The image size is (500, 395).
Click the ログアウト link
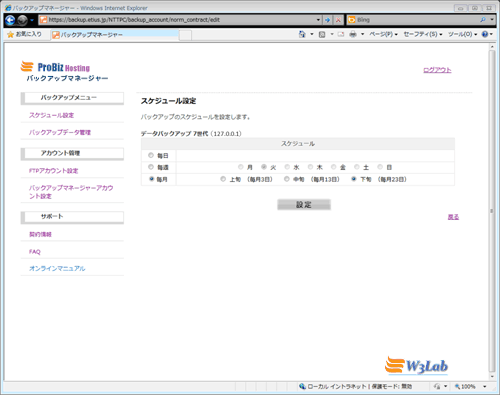tap(437, 70)
